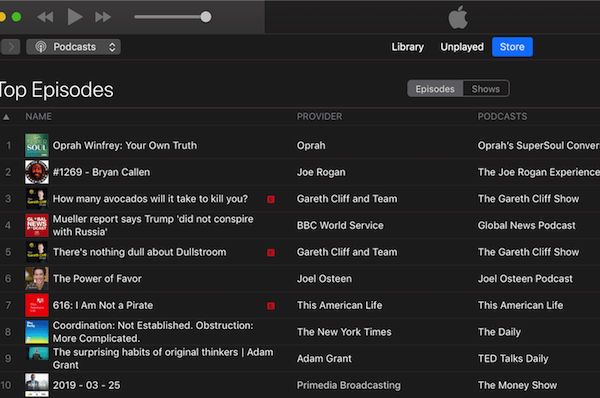Select '616: I Am Not a Pirate' episode

click(x=103, y=305)
